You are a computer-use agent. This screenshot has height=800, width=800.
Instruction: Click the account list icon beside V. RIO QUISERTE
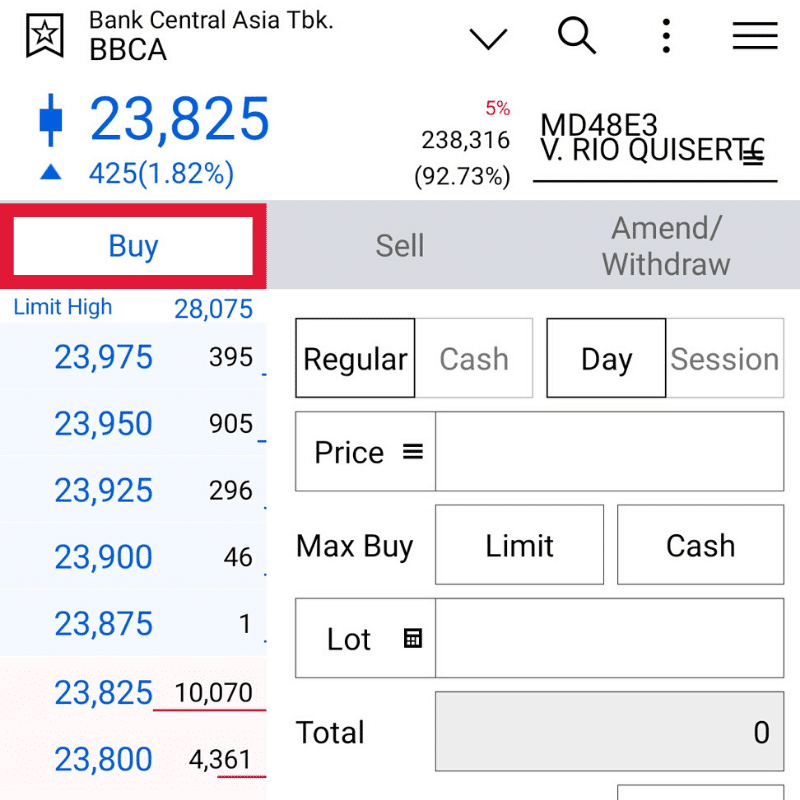coord(755,158)
